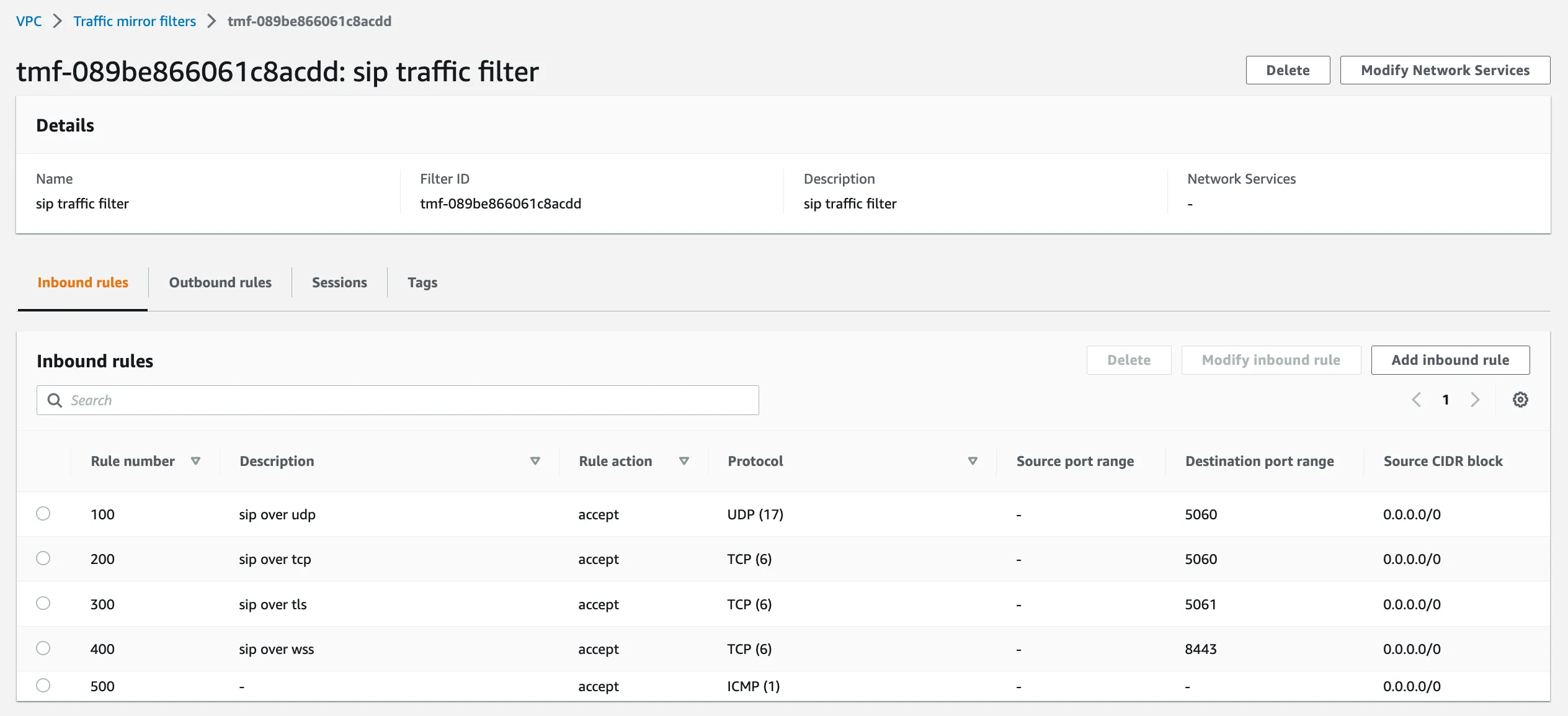Click Filter ID value tmf-089be866061c8acdd

coord(501,204)
